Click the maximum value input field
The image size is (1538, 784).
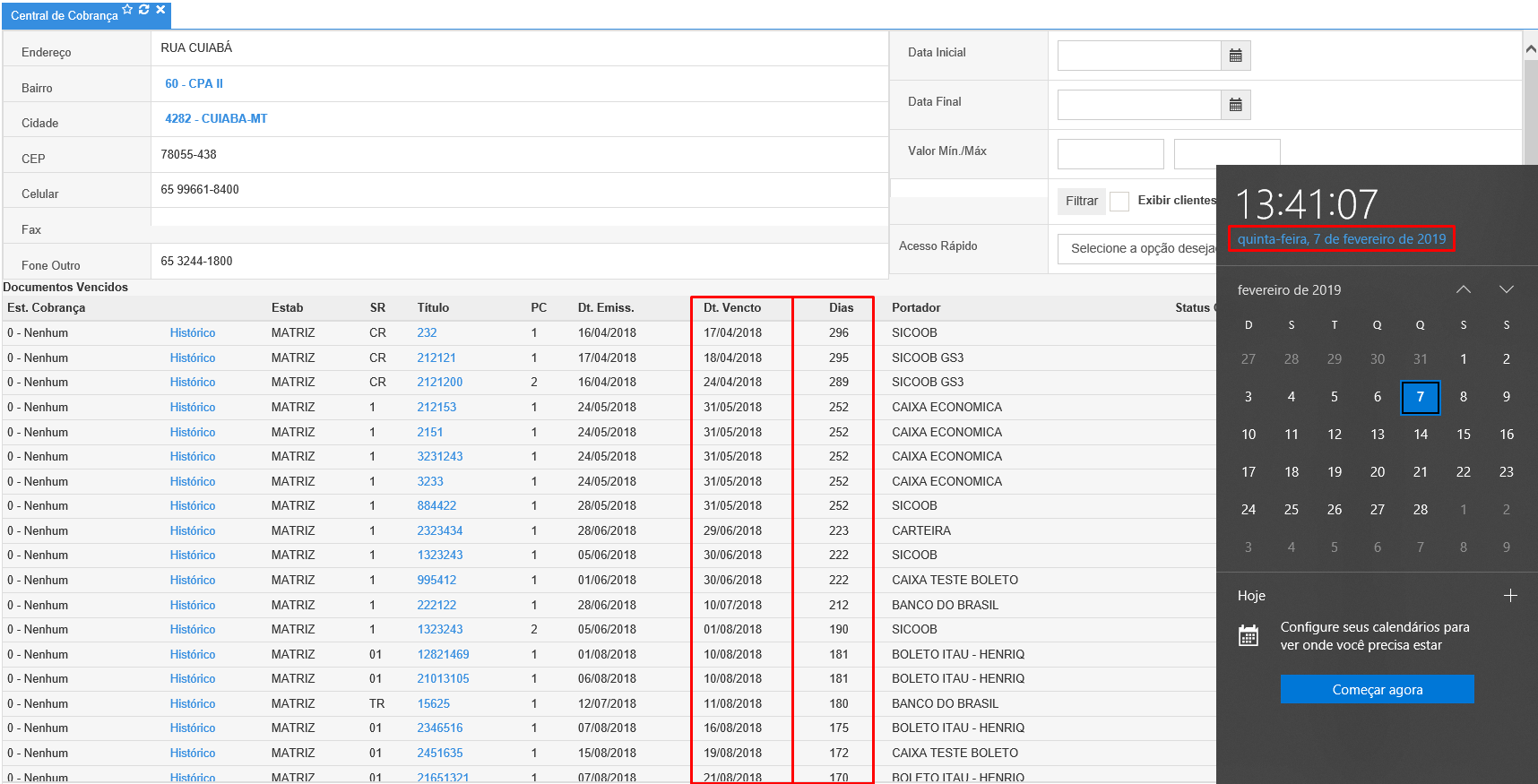point(1227,152)
